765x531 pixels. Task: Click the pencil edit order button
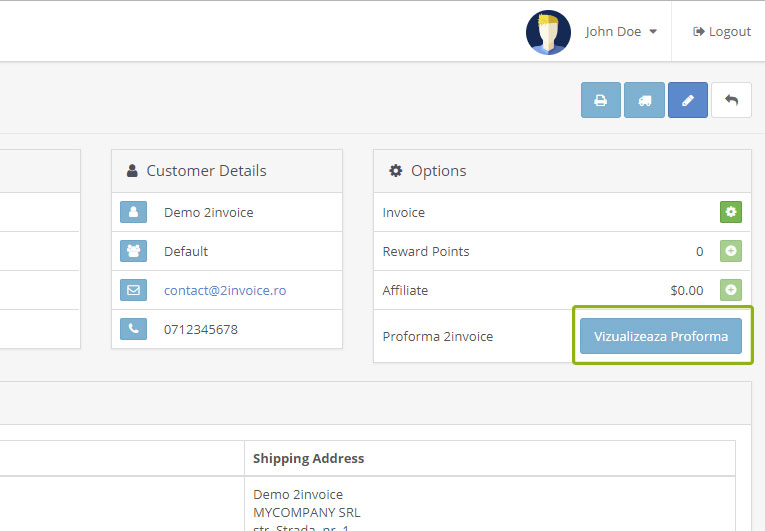pos(688,100)
